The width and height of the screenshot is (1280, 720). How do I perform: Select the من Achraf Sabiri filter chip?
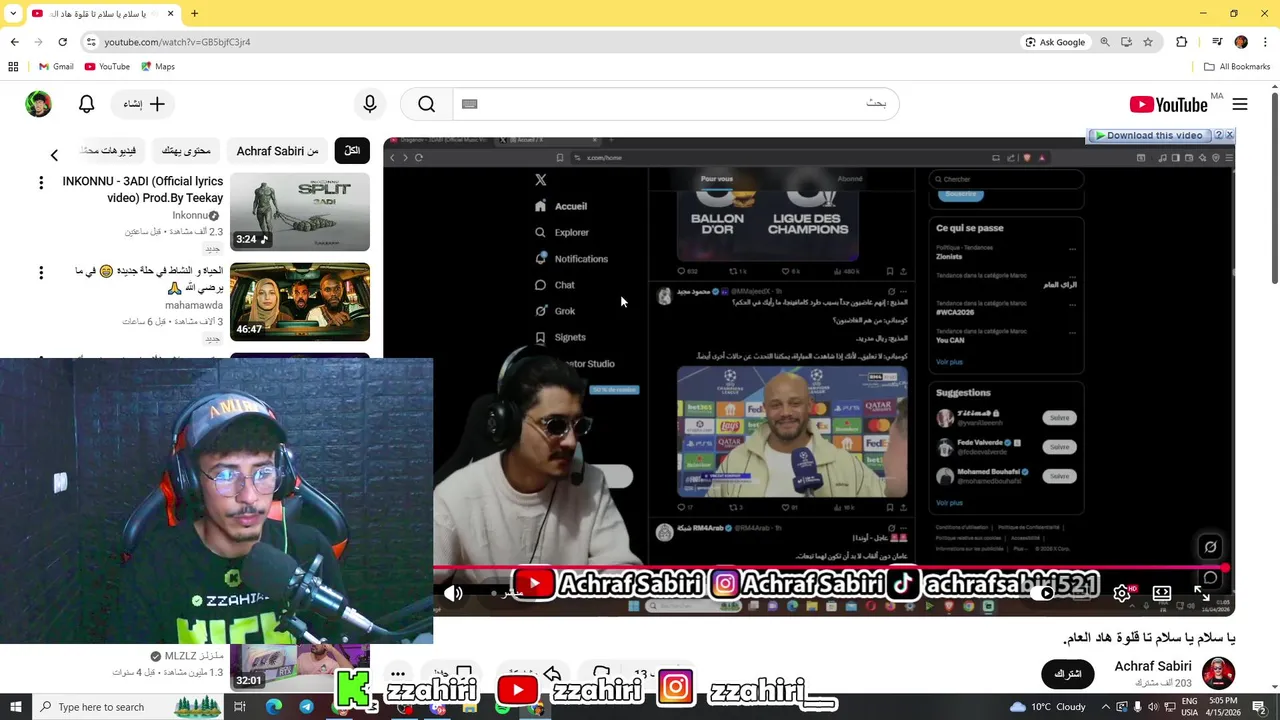[277, 150]
